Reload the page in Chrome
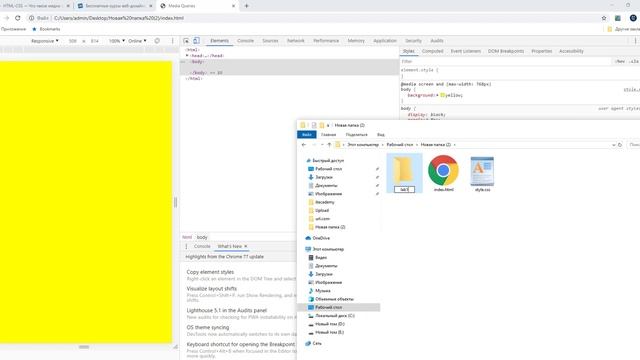This screenshot has height=360, width=640. pyautogui.click(x=18, y=18)
